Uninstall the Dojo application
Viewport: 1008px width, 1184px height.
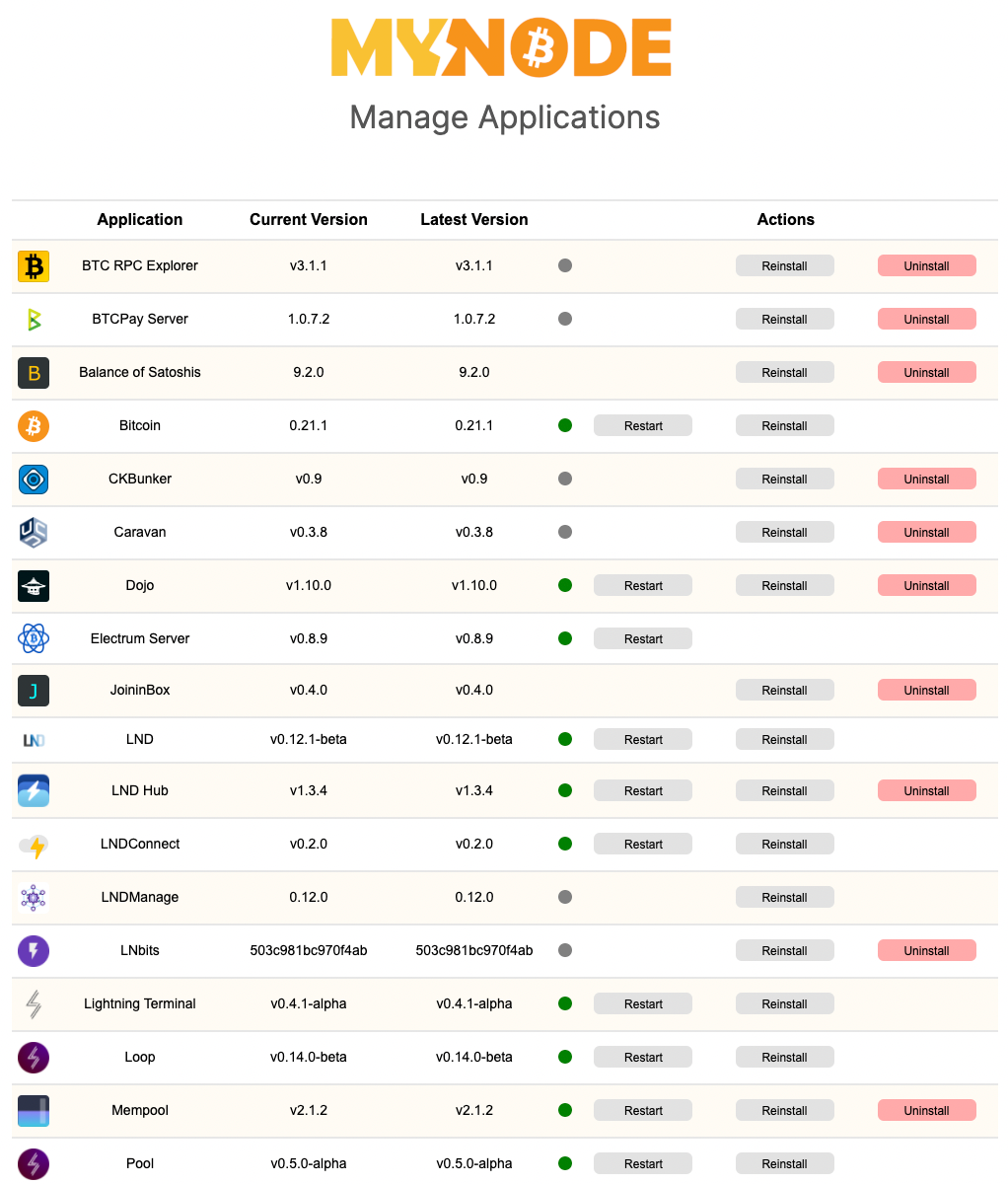point(927,586)
